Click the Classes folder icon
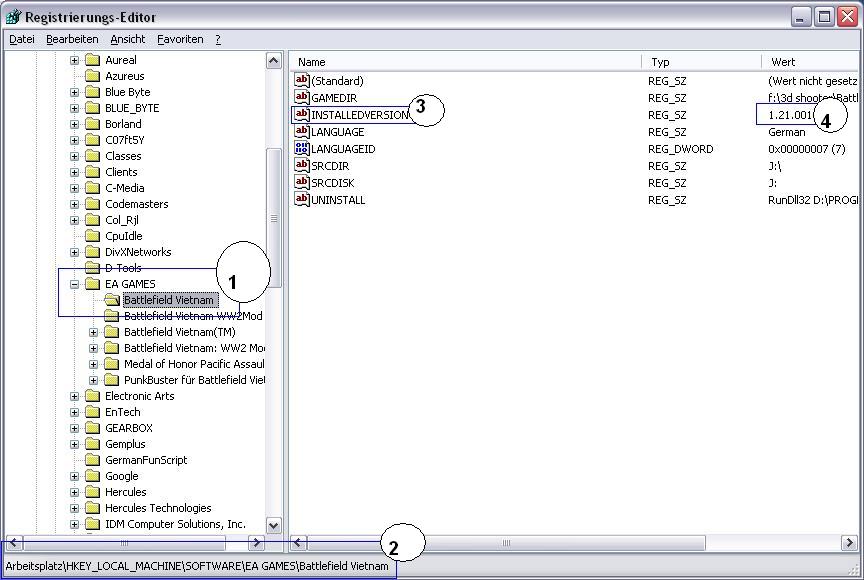The width and height of the screenshot is (864, 580). 93,156
